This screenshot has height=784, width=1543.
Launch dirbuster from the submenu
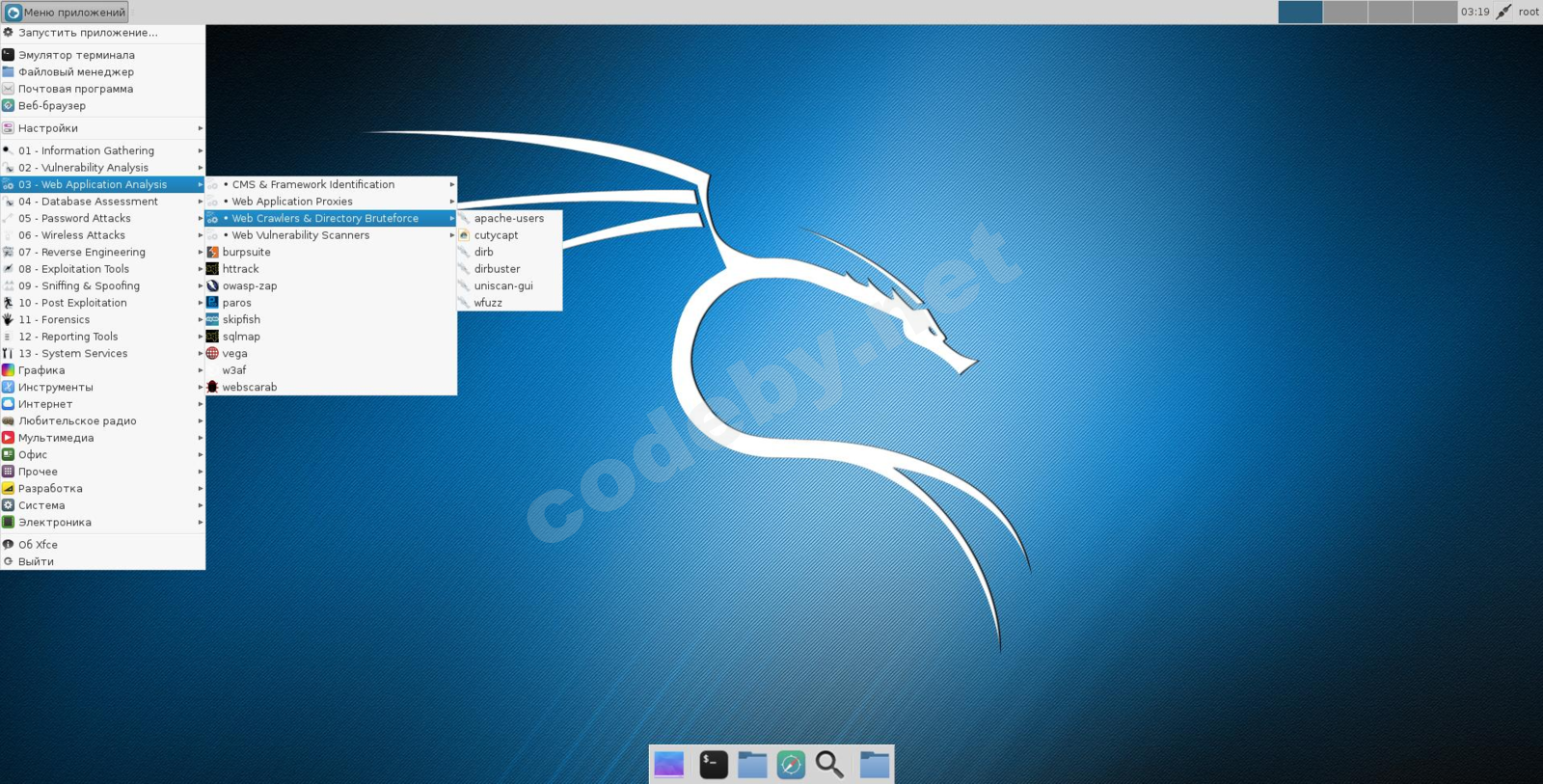tap(509, 269)
